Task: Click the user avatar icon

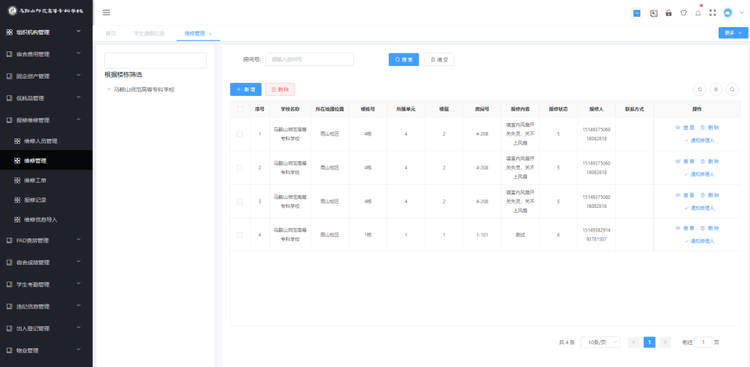Action: (728, 13)
